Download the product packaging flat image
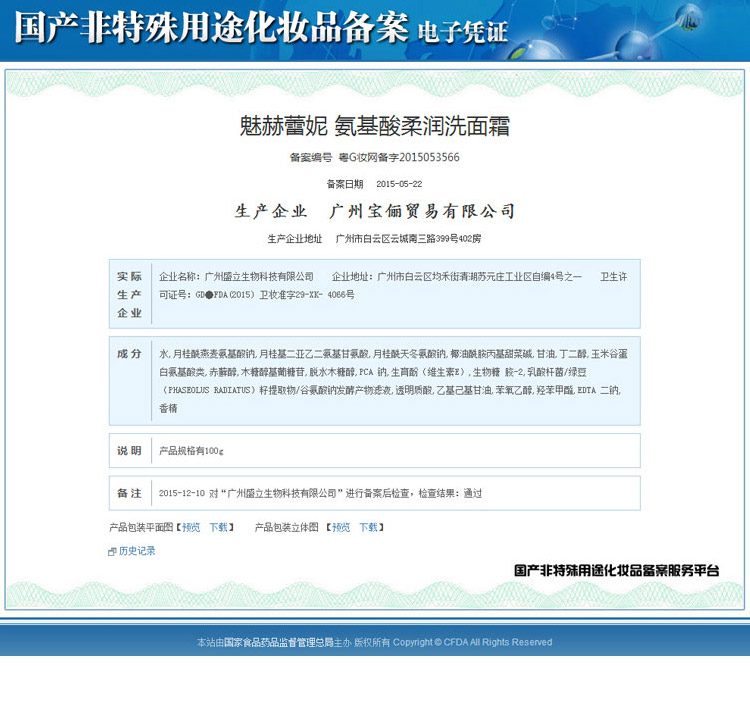Image resolution: width=750 pixels, height=702 pixels. 219,527
